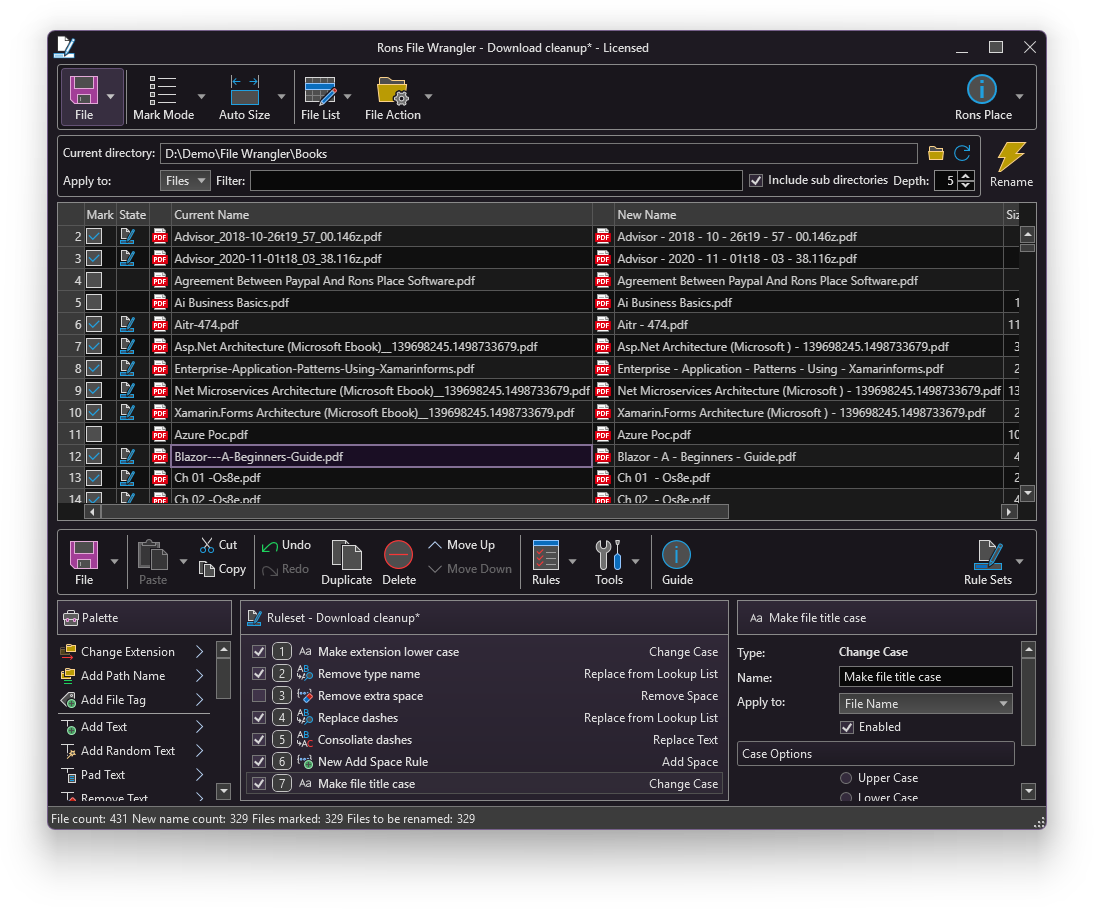
Task: Move the rule up
Action: (462, 545)
